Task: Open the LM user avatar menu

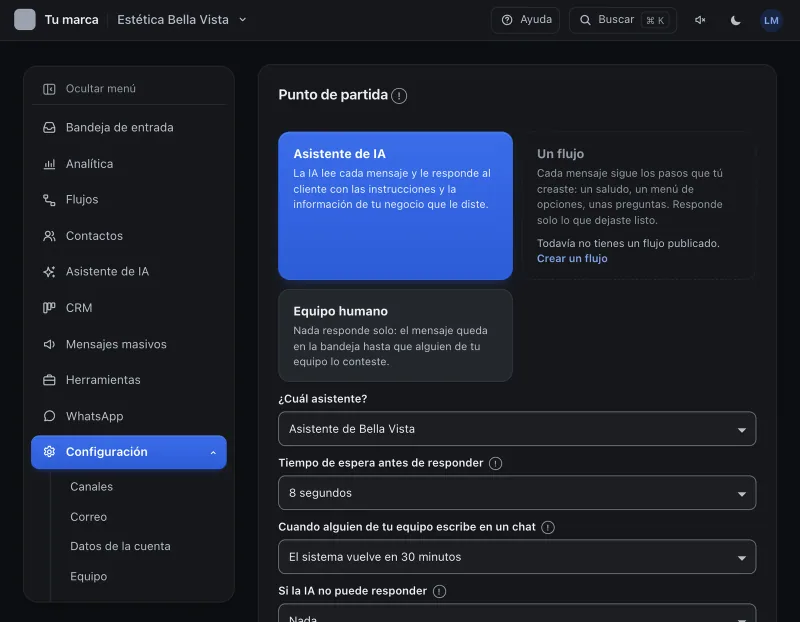Action: pos(771,20)
